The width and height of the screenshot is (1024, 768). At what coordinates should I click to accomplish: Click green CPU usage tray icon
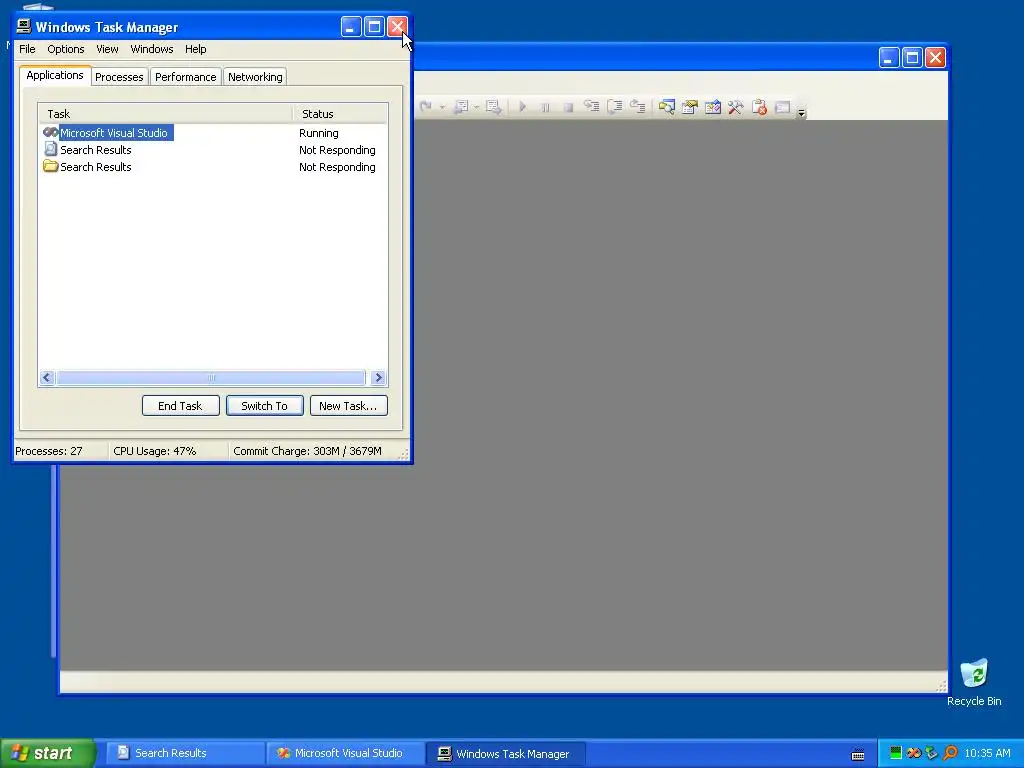896,753
